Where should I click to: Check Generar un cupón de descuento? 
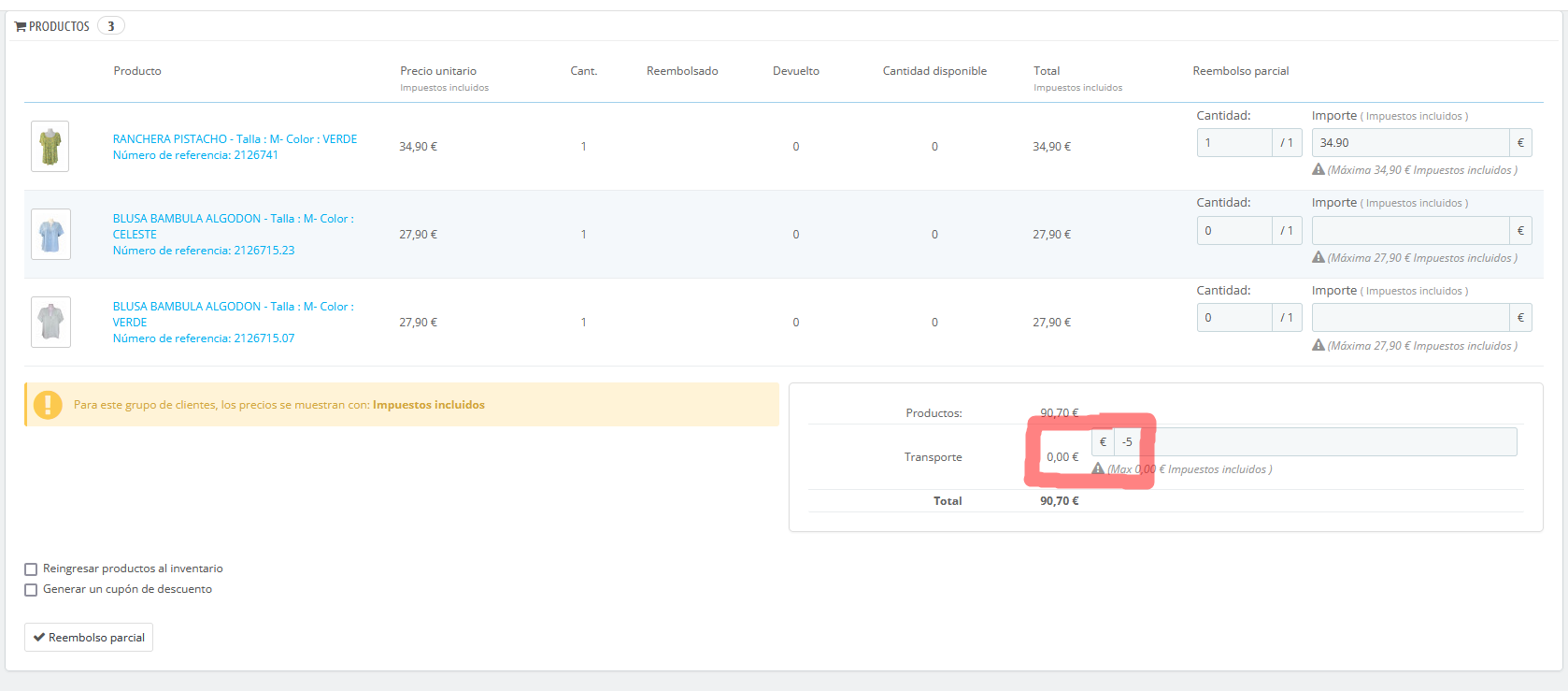pyautogui.click(x=31, y=590)
